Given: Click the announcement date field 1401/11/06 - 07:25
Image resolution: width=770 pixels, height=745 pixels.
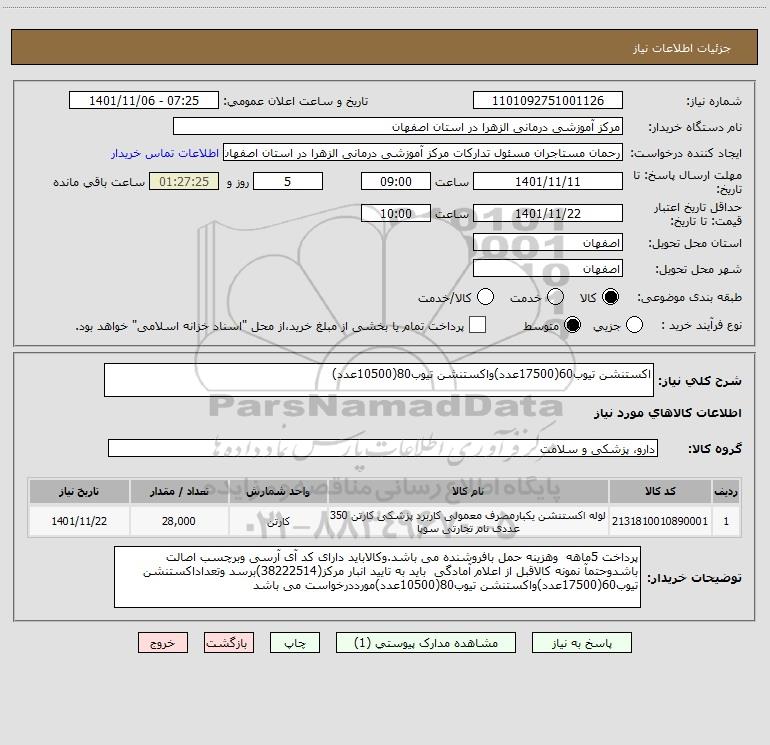Looking at the screenshot, I should 144,101.
